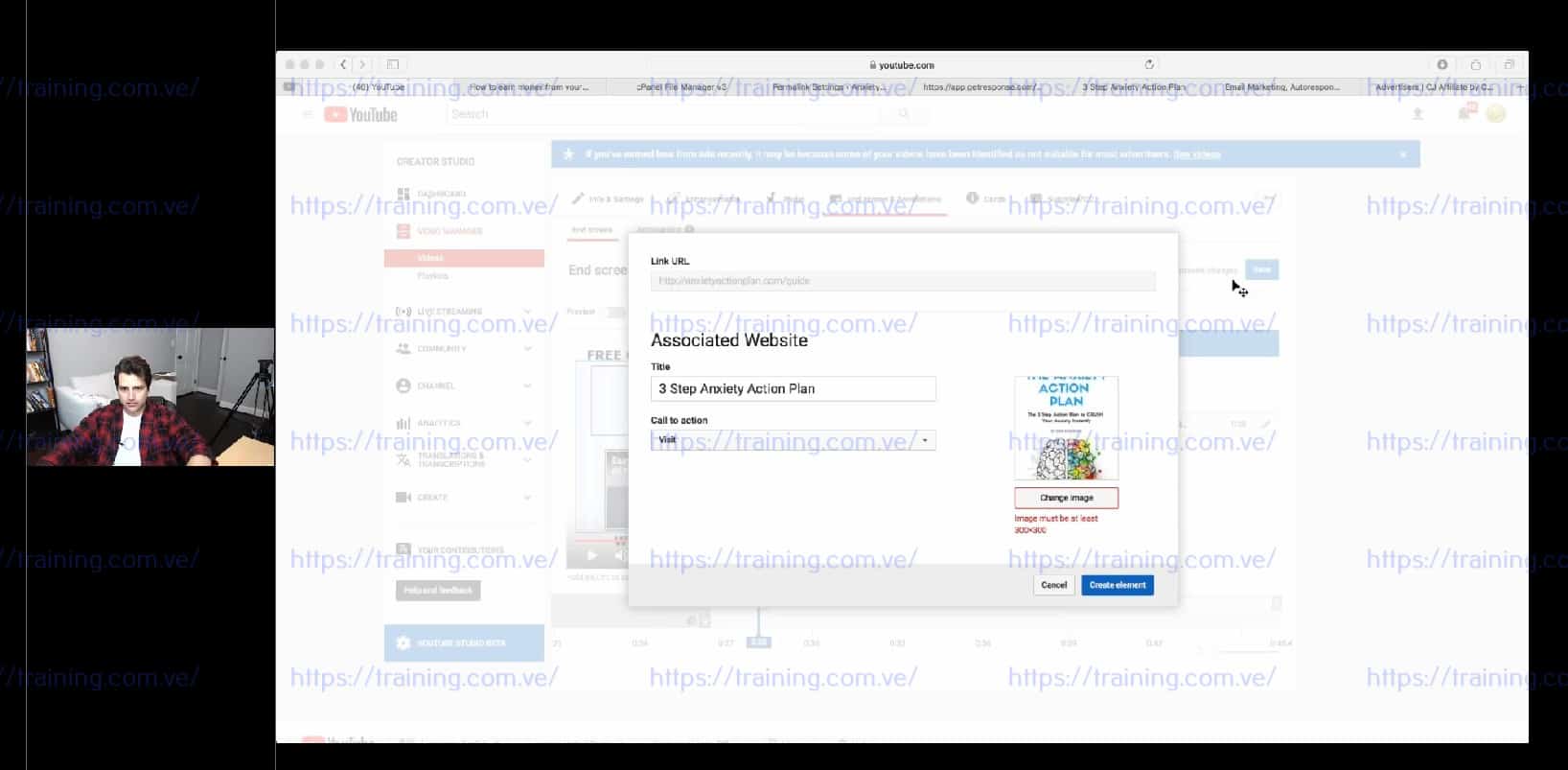Expand the Channel section
This screenshot has height=770, width=1568.
tap(527, 385)
